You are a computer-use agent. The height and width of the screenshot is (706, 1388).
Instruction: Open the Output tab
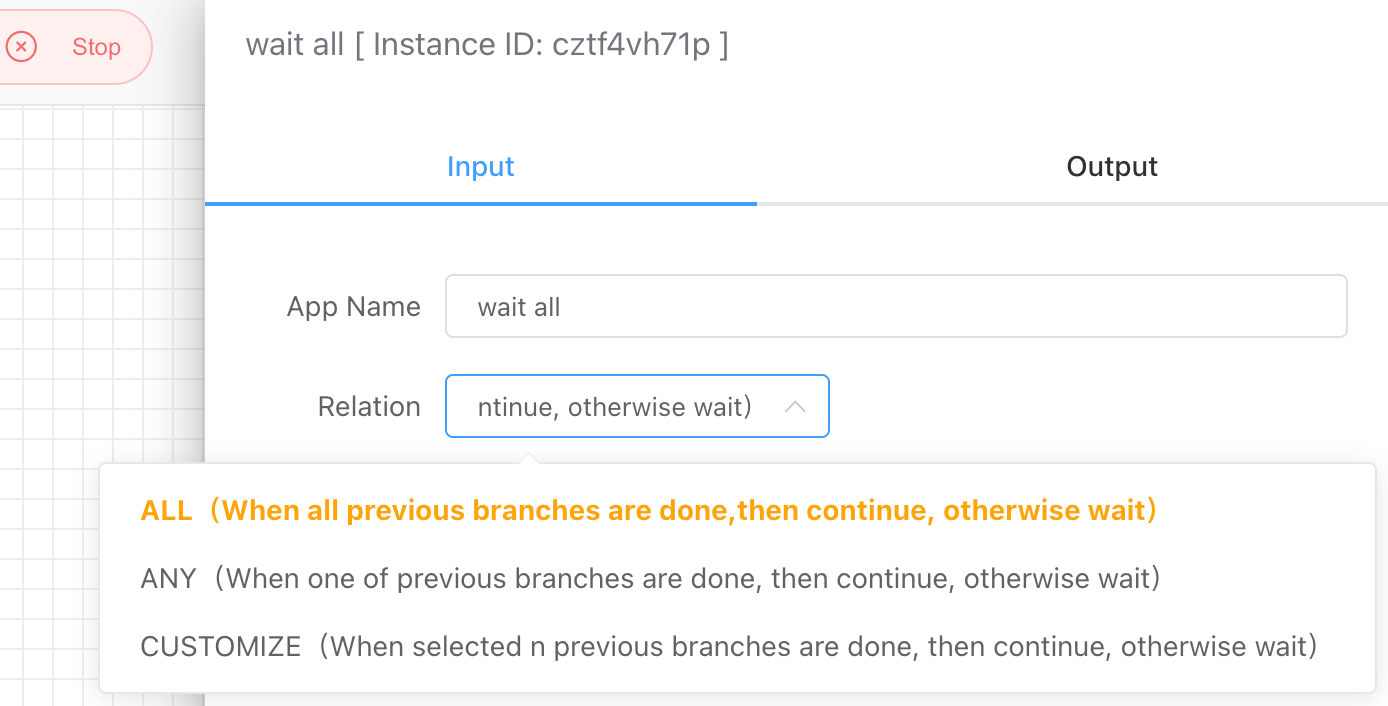tap(1111, 166)
